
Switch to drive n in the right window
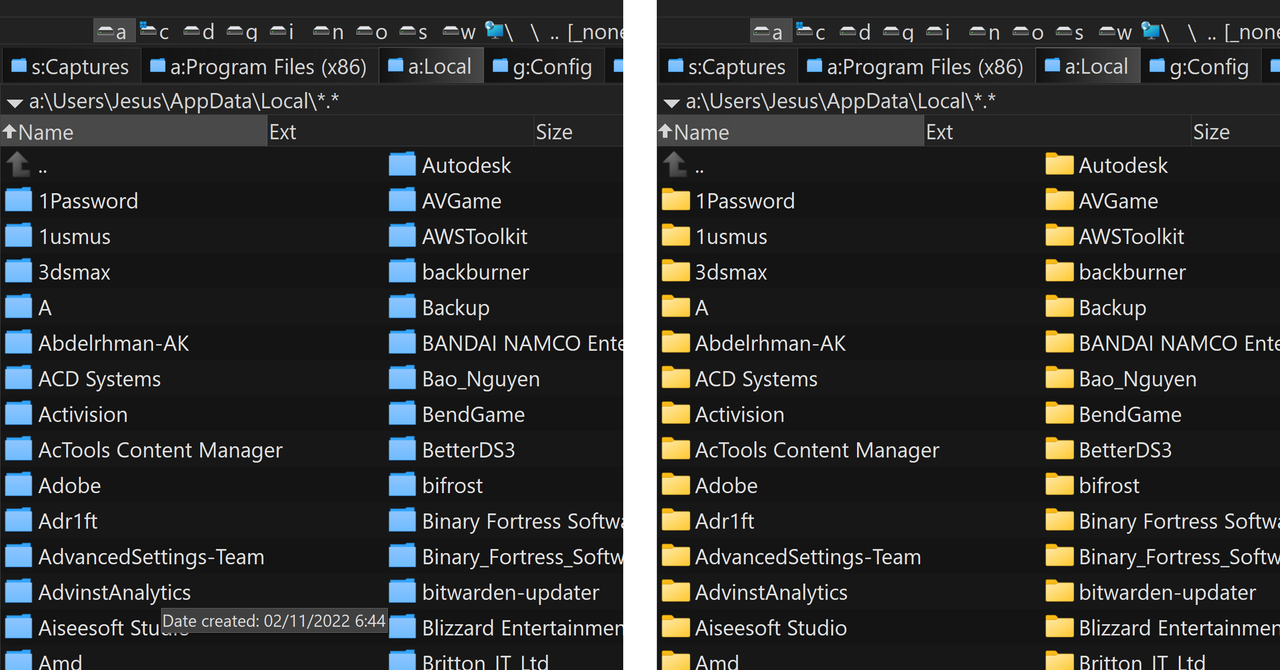[984, 32]
